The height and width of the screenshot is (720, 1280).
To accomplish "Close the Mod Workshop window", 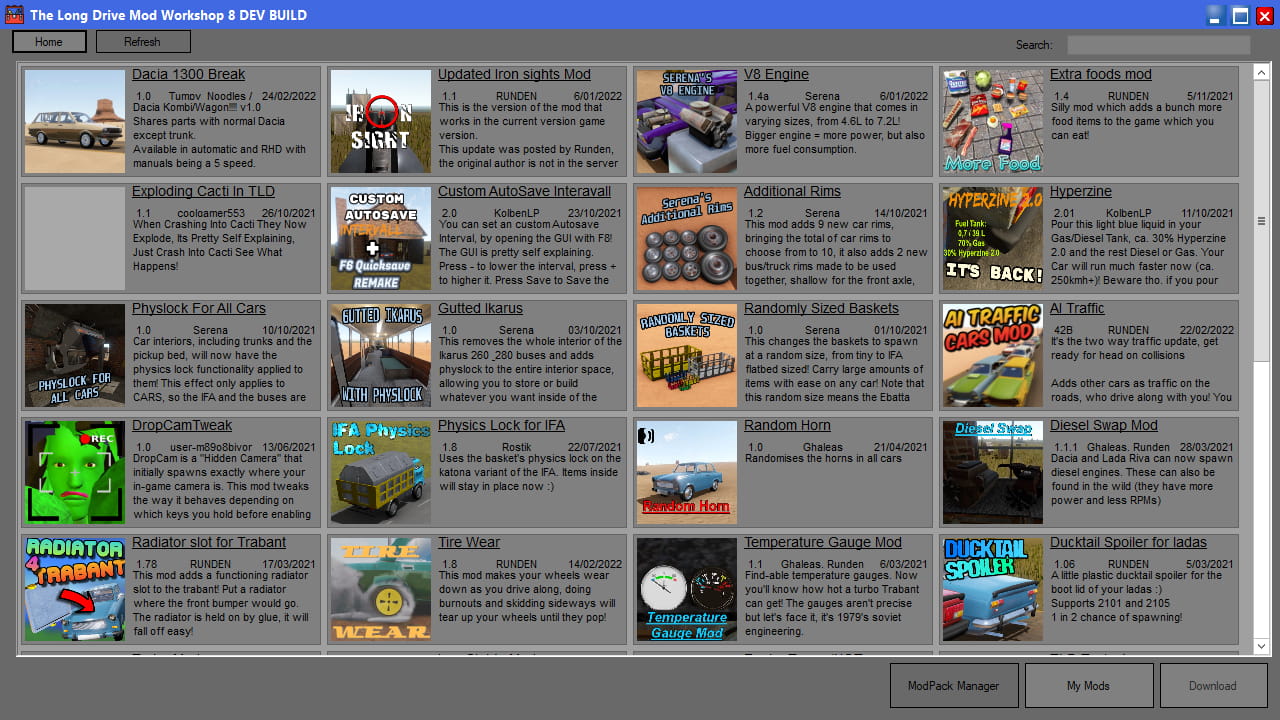I will coord(1264,15).
